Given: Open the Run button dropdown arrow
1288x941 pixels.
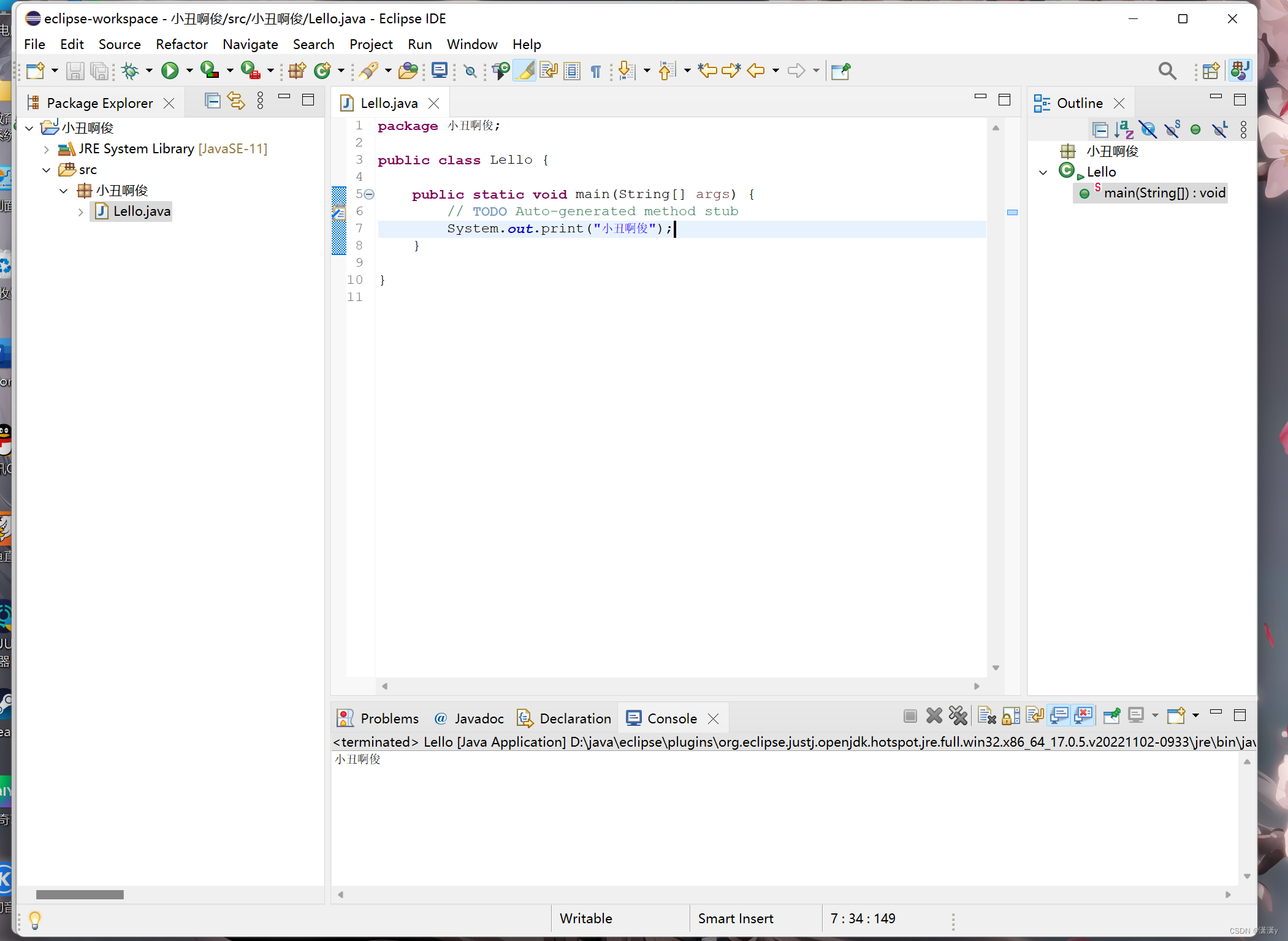Looking at the screenshot, I should pyautogui.click(x=189, y=71).
